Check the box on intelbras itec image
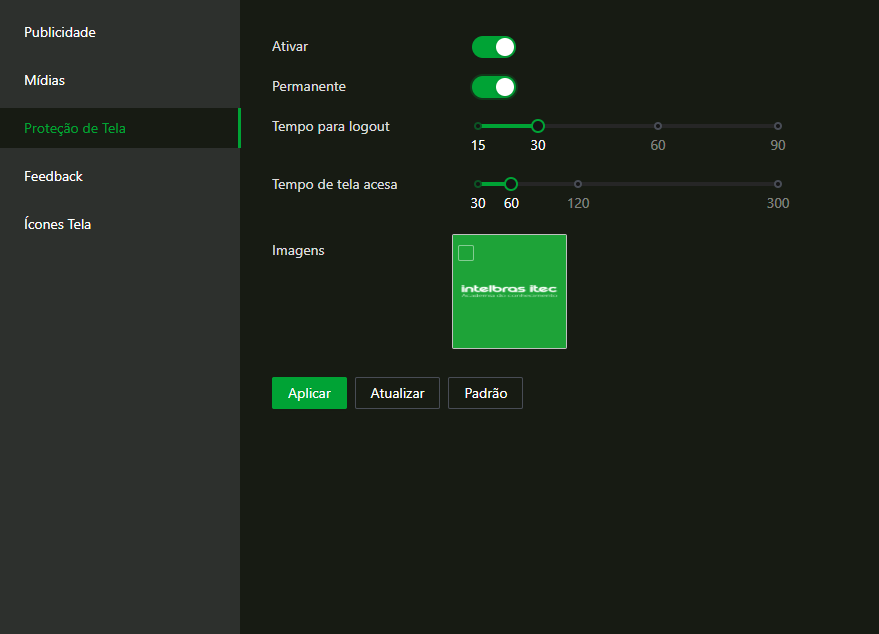The image size is (879, 634). pos(466,253)
